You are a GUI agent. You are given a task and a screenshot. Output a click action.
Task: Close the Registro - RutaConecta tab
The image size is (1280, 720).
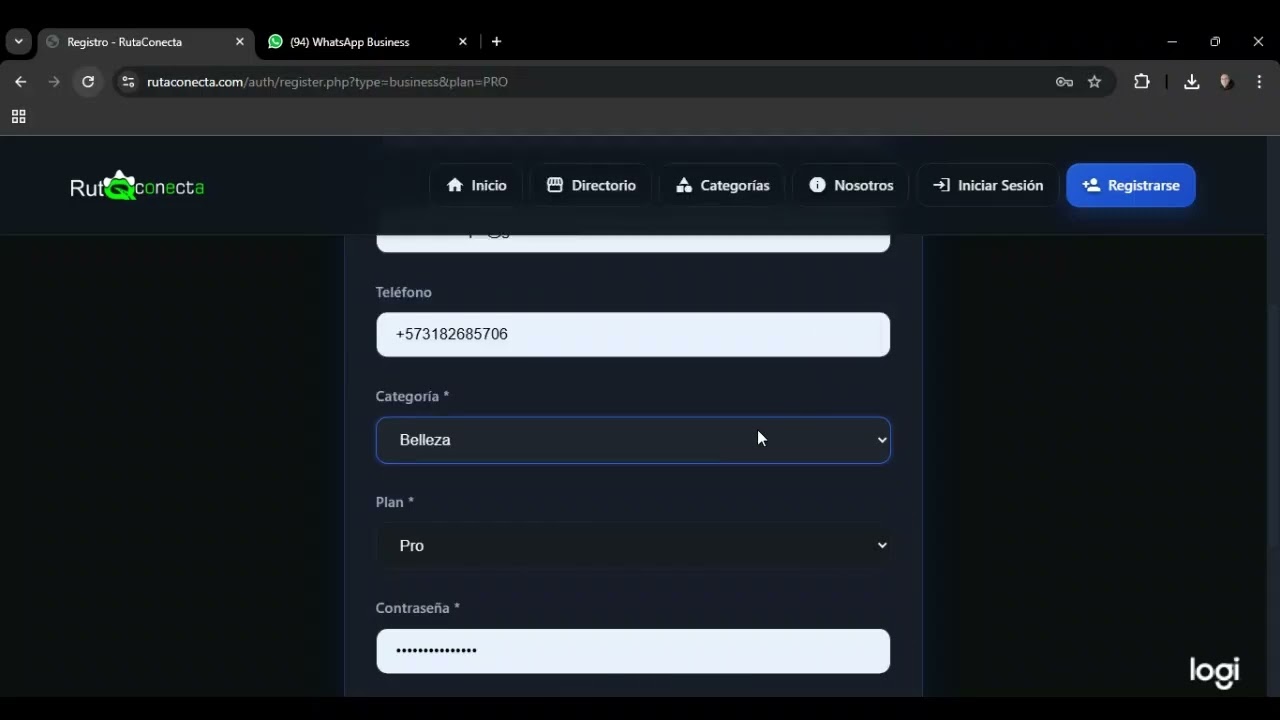click(x=239, y=42)
